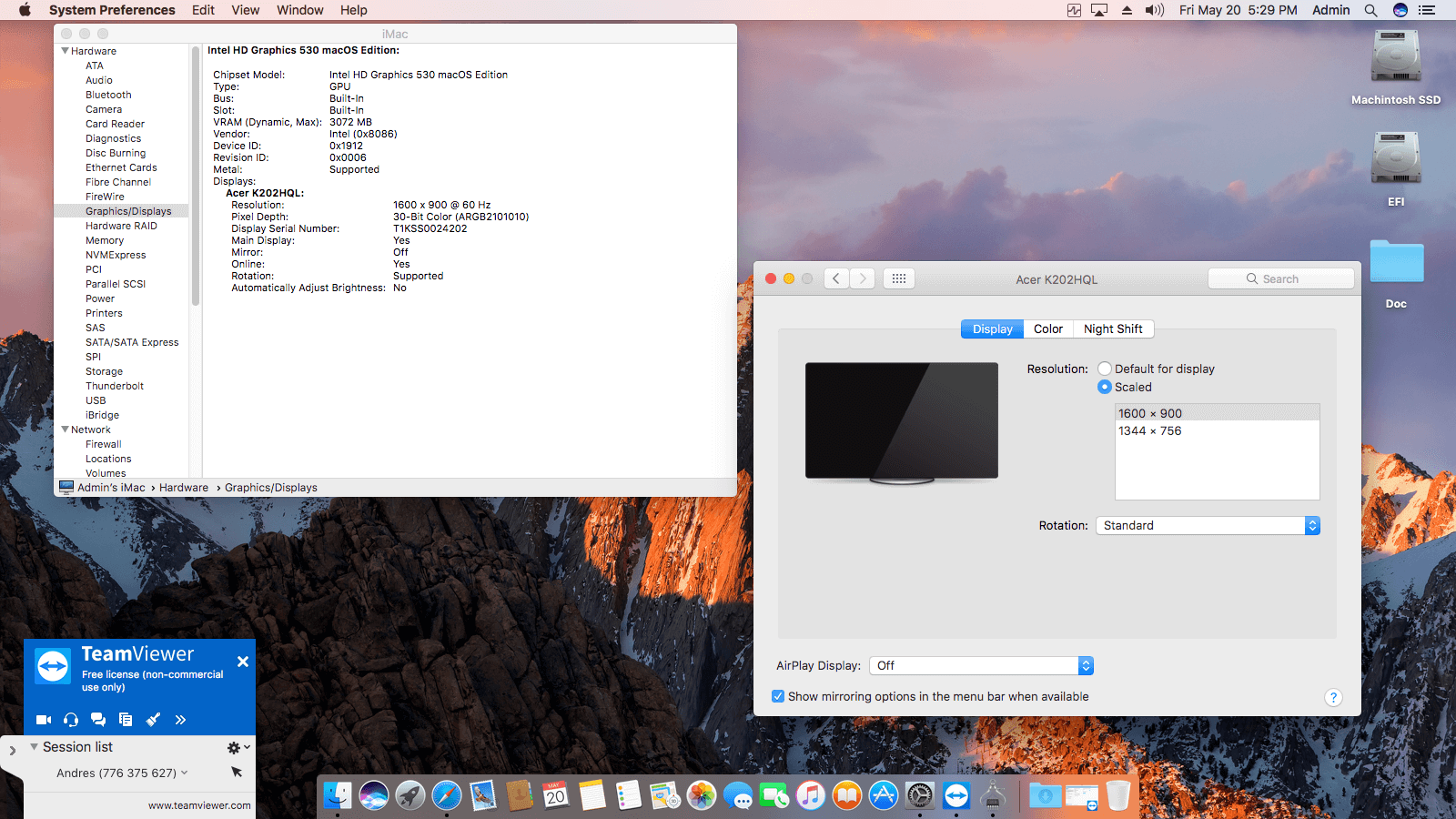Screen dimensions: 1456x819
Task: Open TeamViewer app in the Dock
Action: pos(956,796)
